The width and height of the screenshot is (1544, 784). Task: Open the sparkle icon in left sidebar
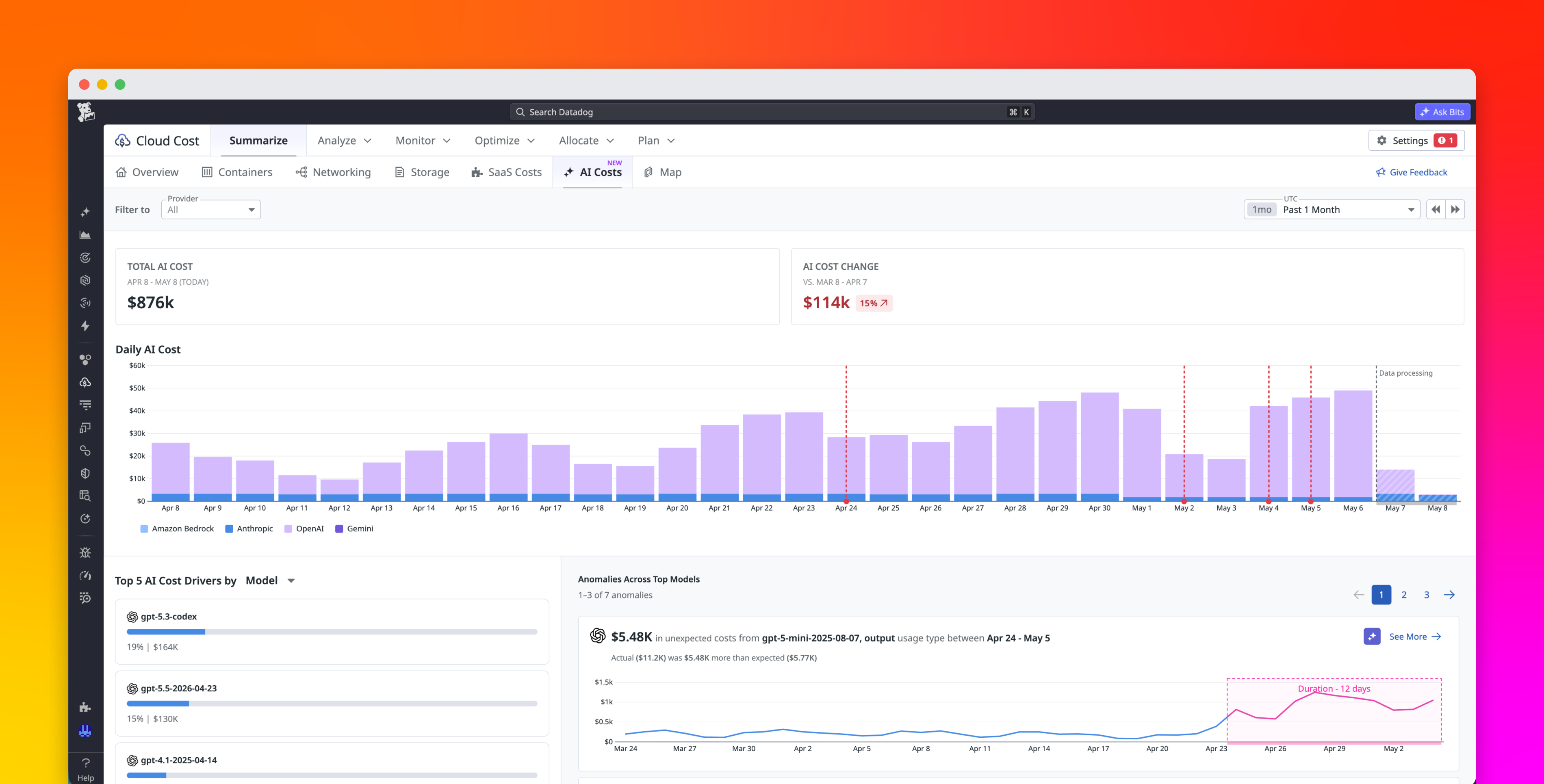pyautogui.click(x=85, y=212)
